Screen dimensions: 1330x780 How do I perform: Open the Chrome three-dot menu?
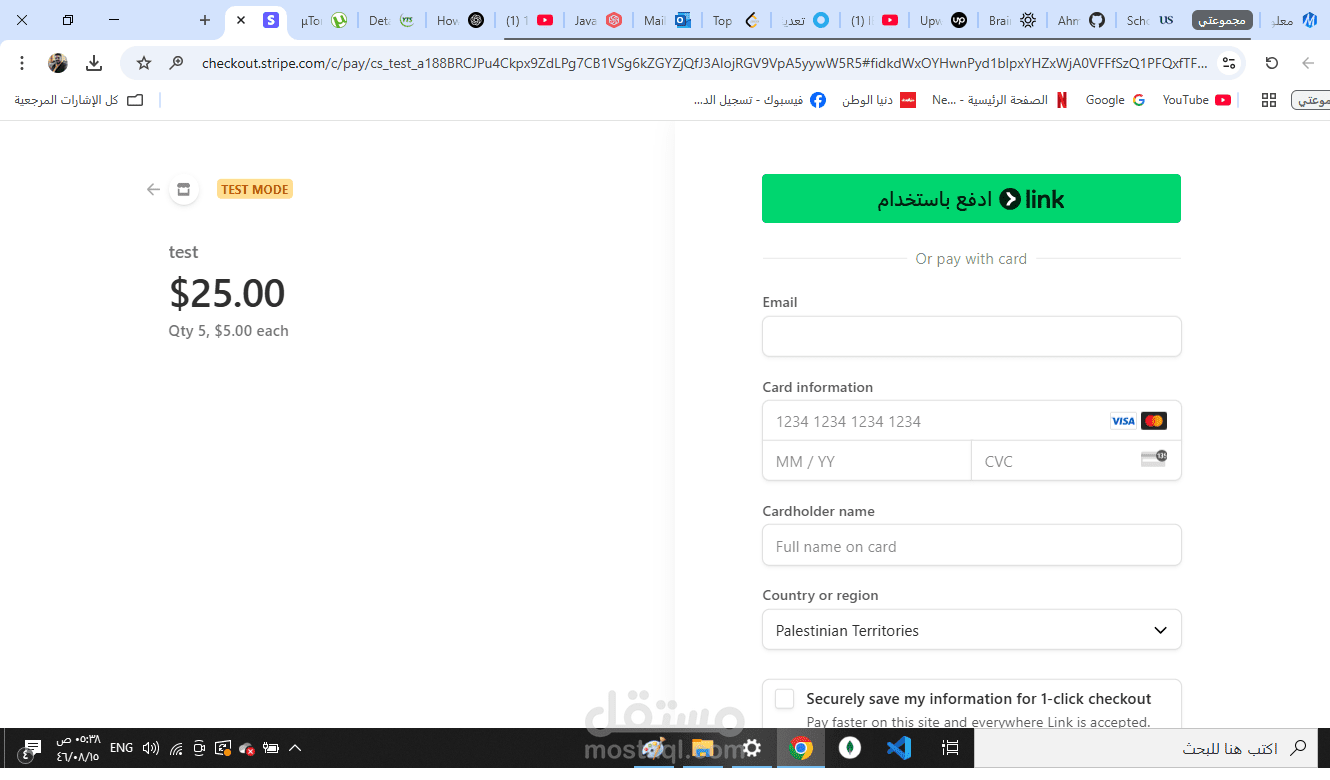coord(22,63)
